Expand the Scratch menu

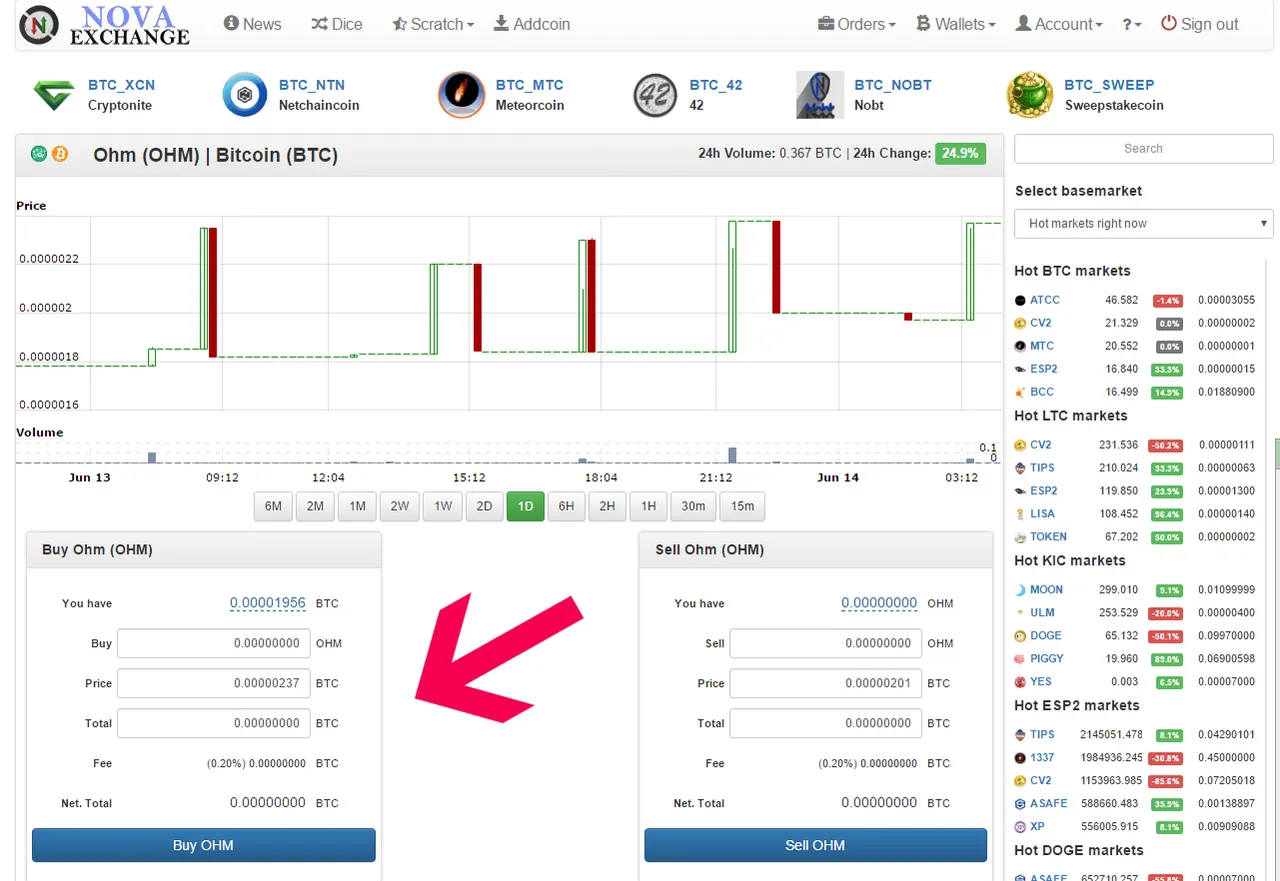(x=432, y=24)
